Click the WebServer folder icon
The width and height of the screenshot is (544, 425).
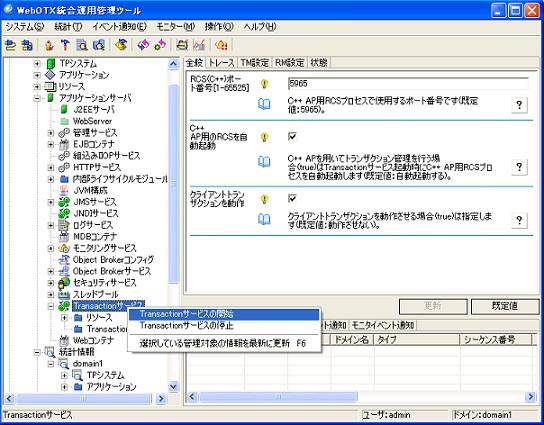coord(64,121)
